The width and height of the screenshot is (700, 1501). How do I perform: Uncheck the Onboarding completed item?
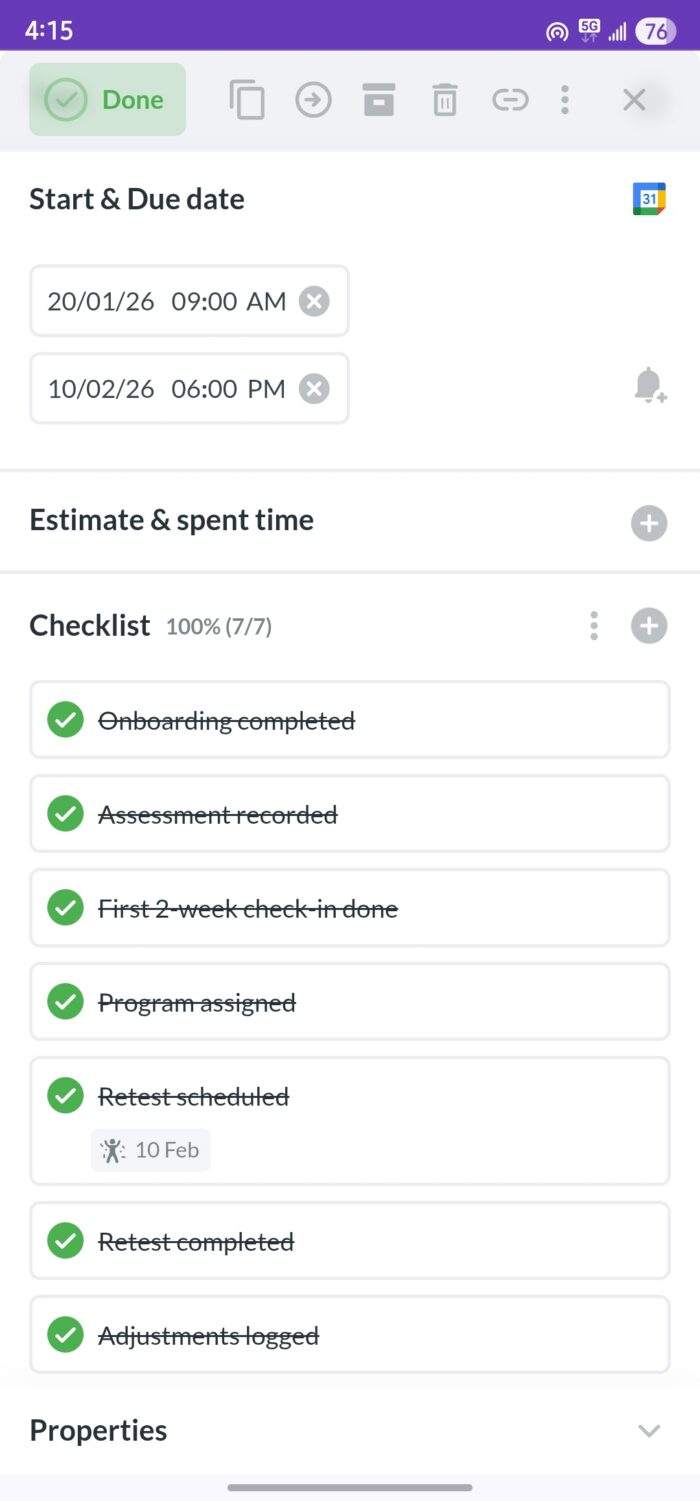(x=64, y=719)
